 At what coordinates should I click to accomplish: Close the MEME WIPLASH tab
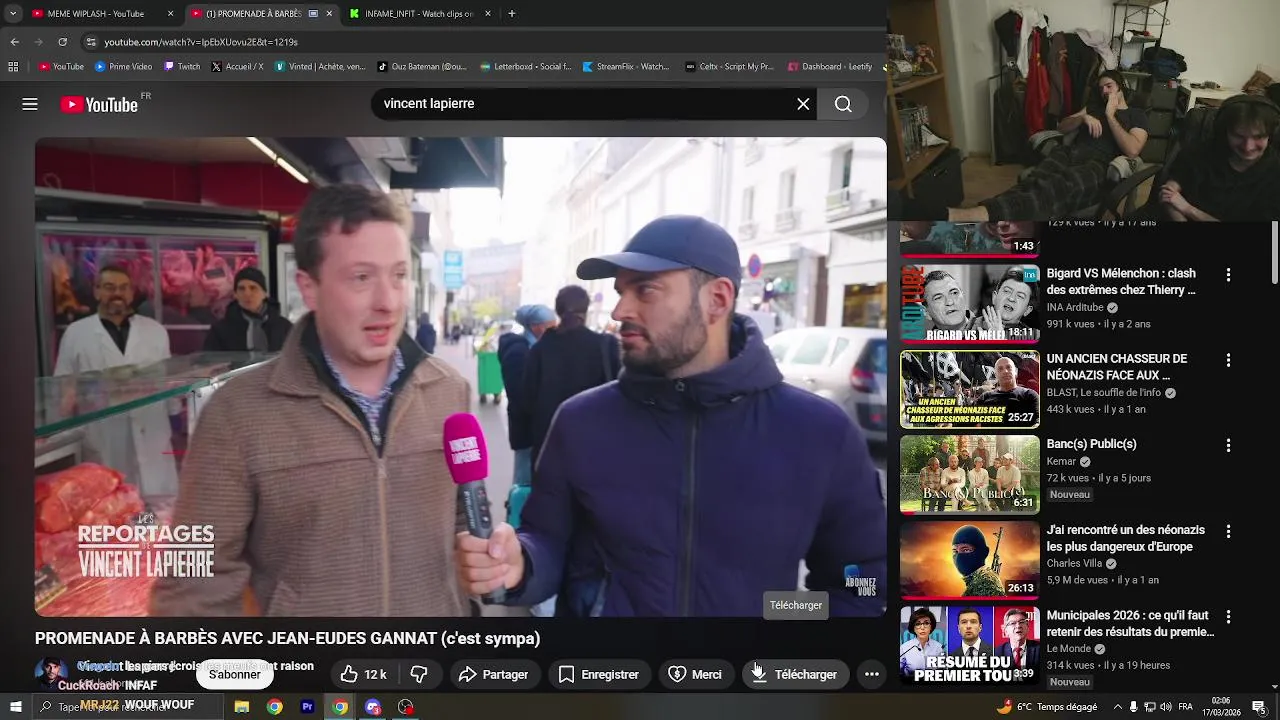point(170,14)
